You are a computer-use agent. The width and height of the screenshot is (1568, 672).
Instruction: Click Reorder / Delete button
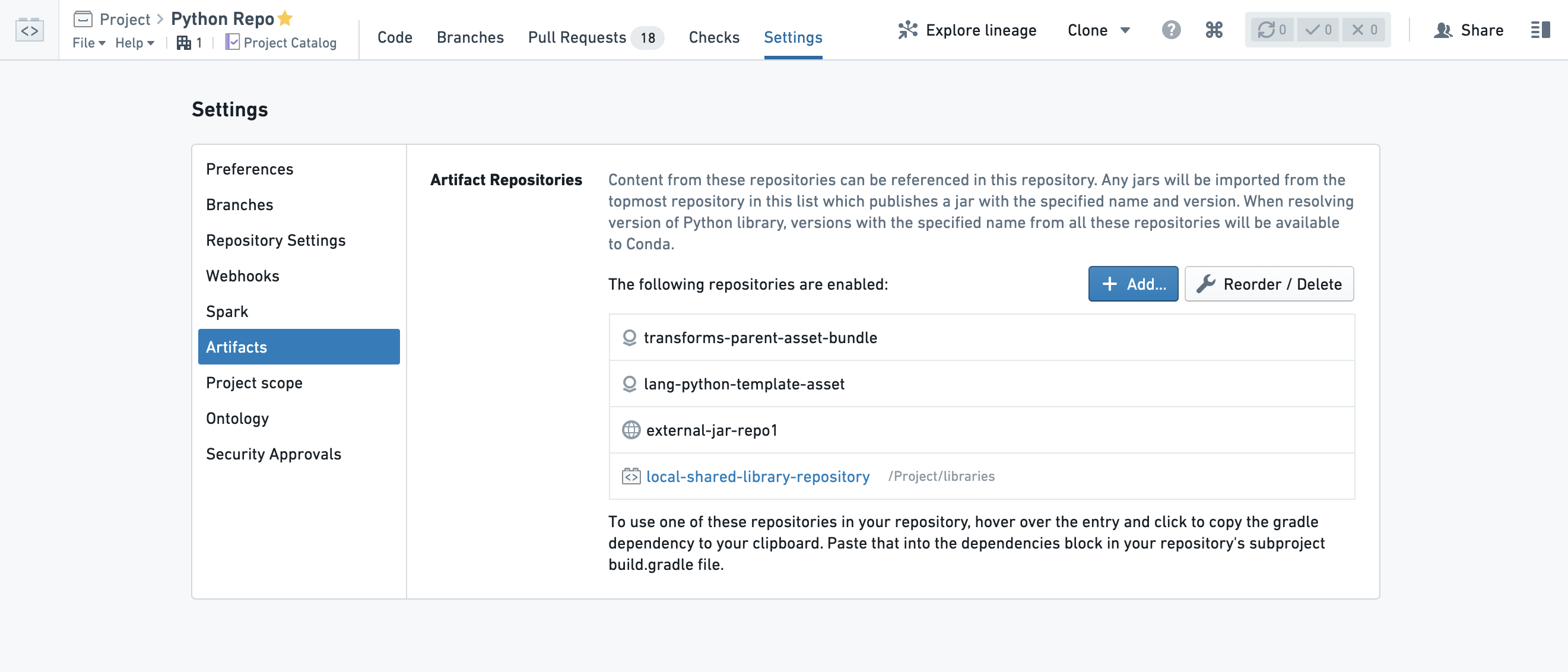pos(1269,284)
